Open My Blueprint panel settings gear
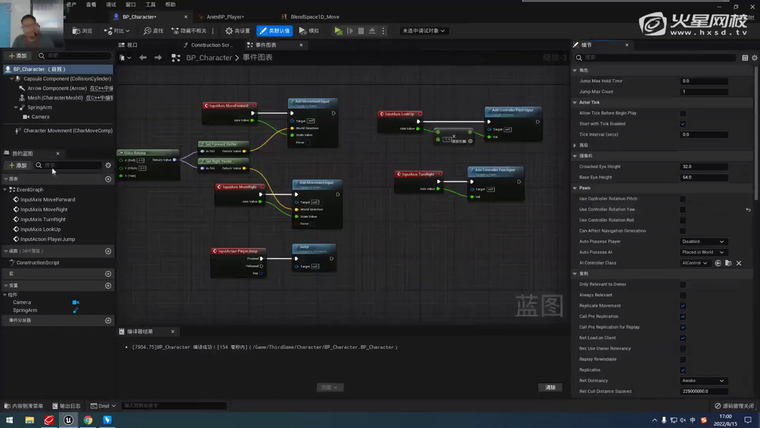The image size is (760, 428). click(x=108, y=165)
